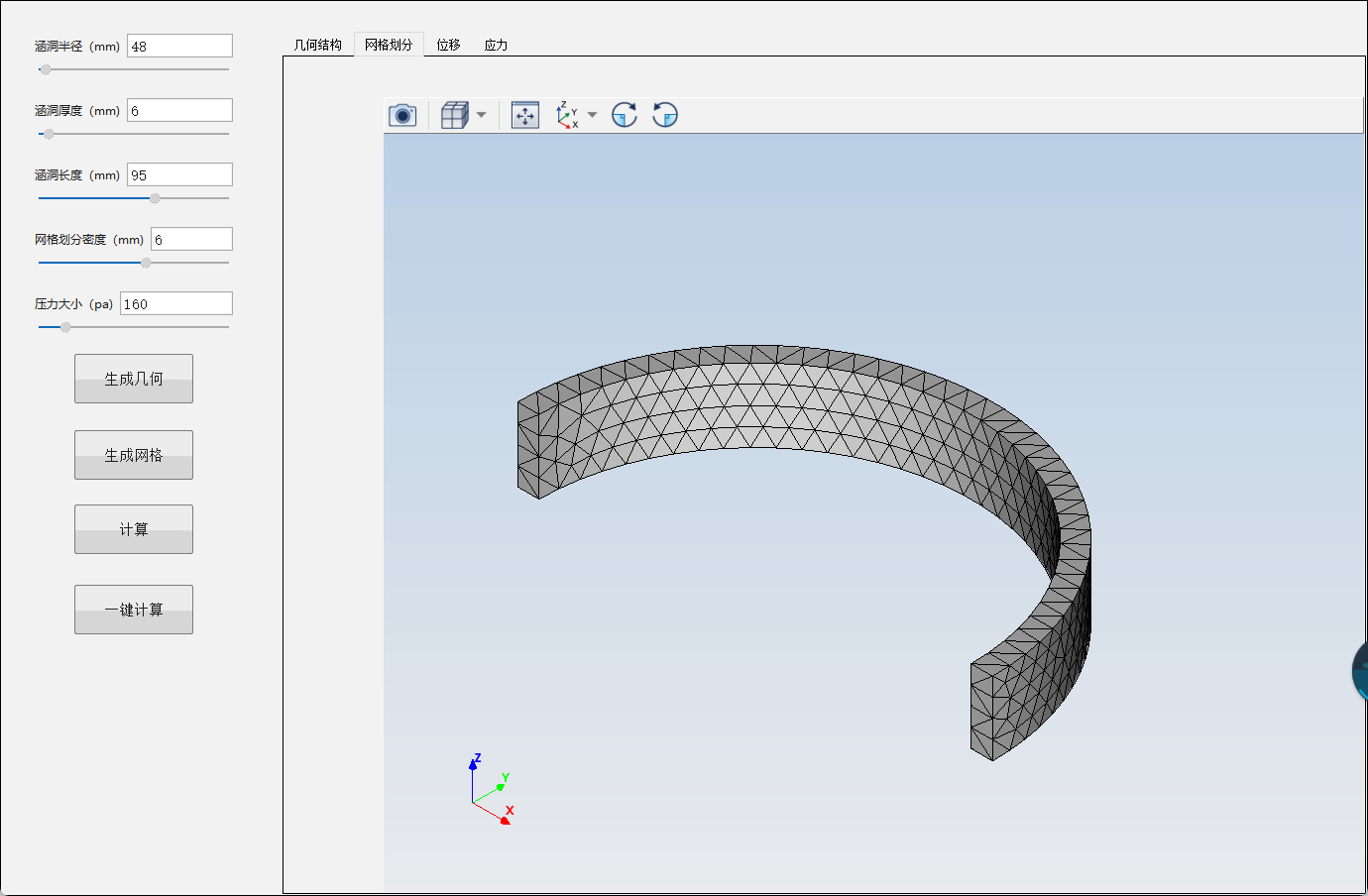
Task: Click the 网格划分密度 input field
Action: point(191,239)
